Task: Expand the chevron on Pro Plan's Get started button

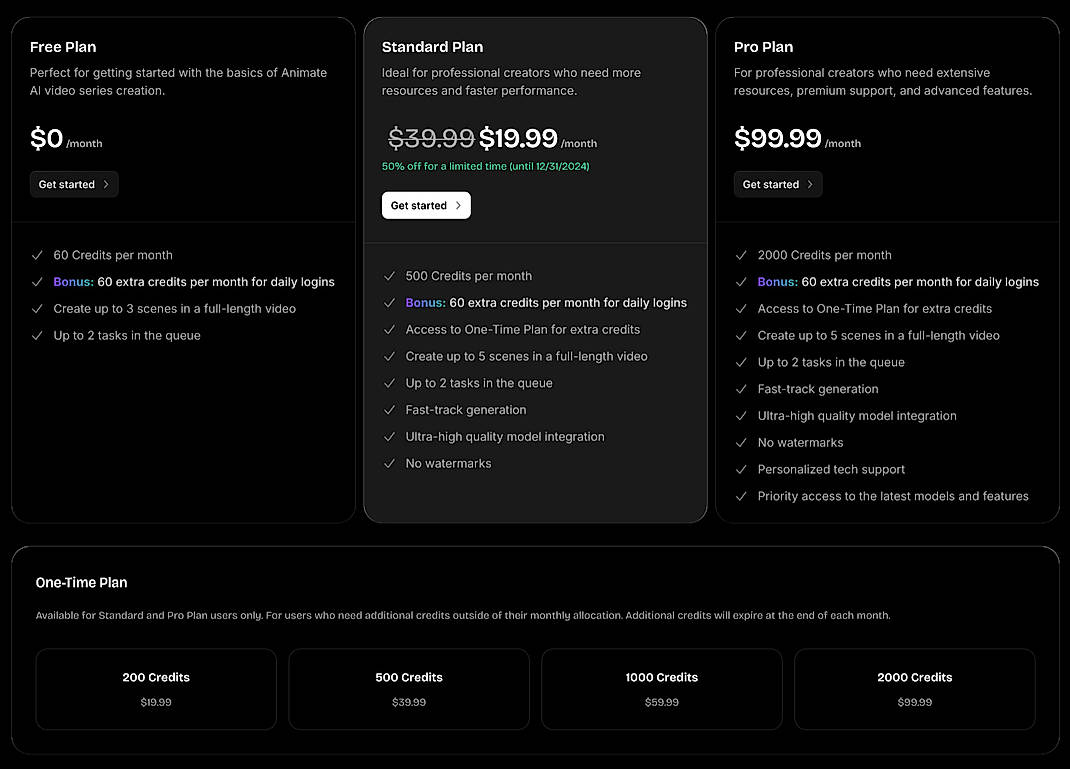Action: tap(810, 184)
